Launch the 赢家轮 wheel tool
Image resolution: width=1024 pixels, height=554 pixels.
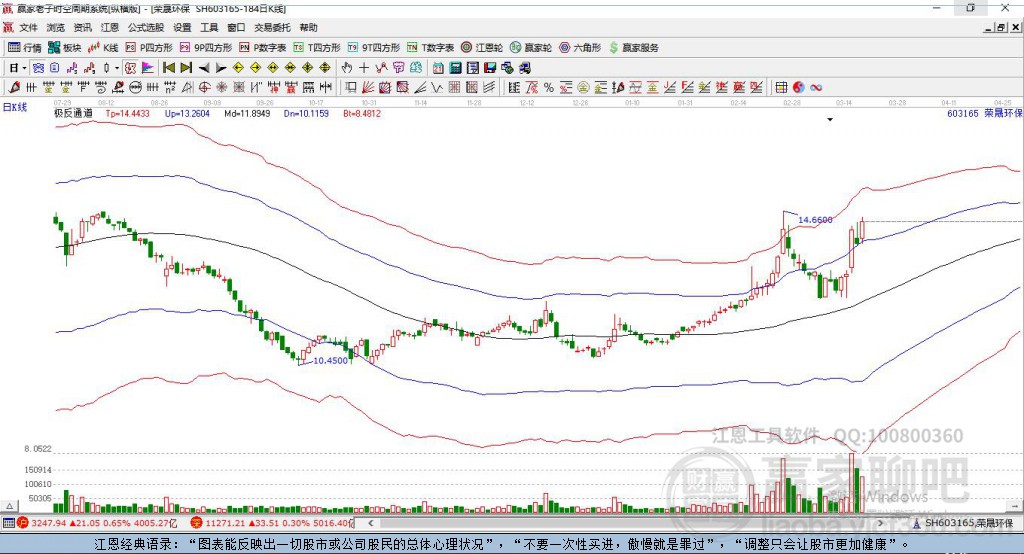(x=531, y=48)
